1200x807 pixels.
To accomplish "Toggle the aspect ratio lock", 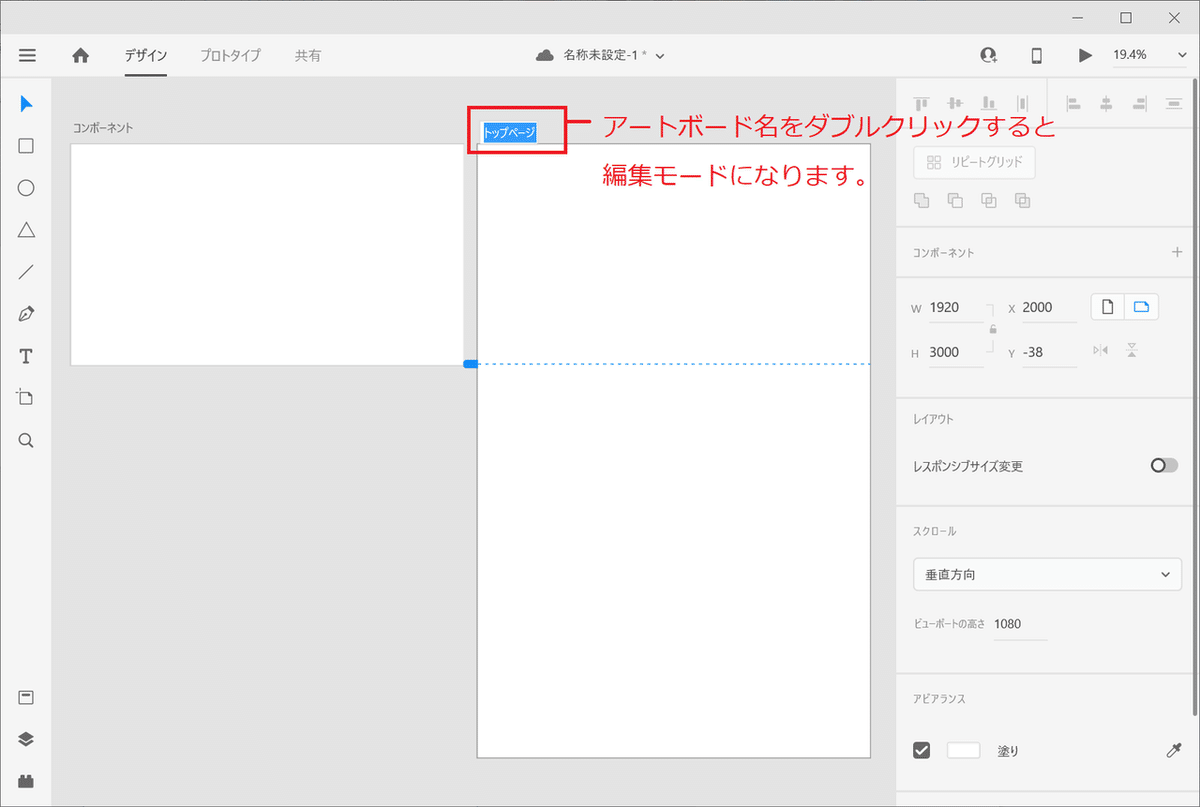I will (x=993, y=328).
